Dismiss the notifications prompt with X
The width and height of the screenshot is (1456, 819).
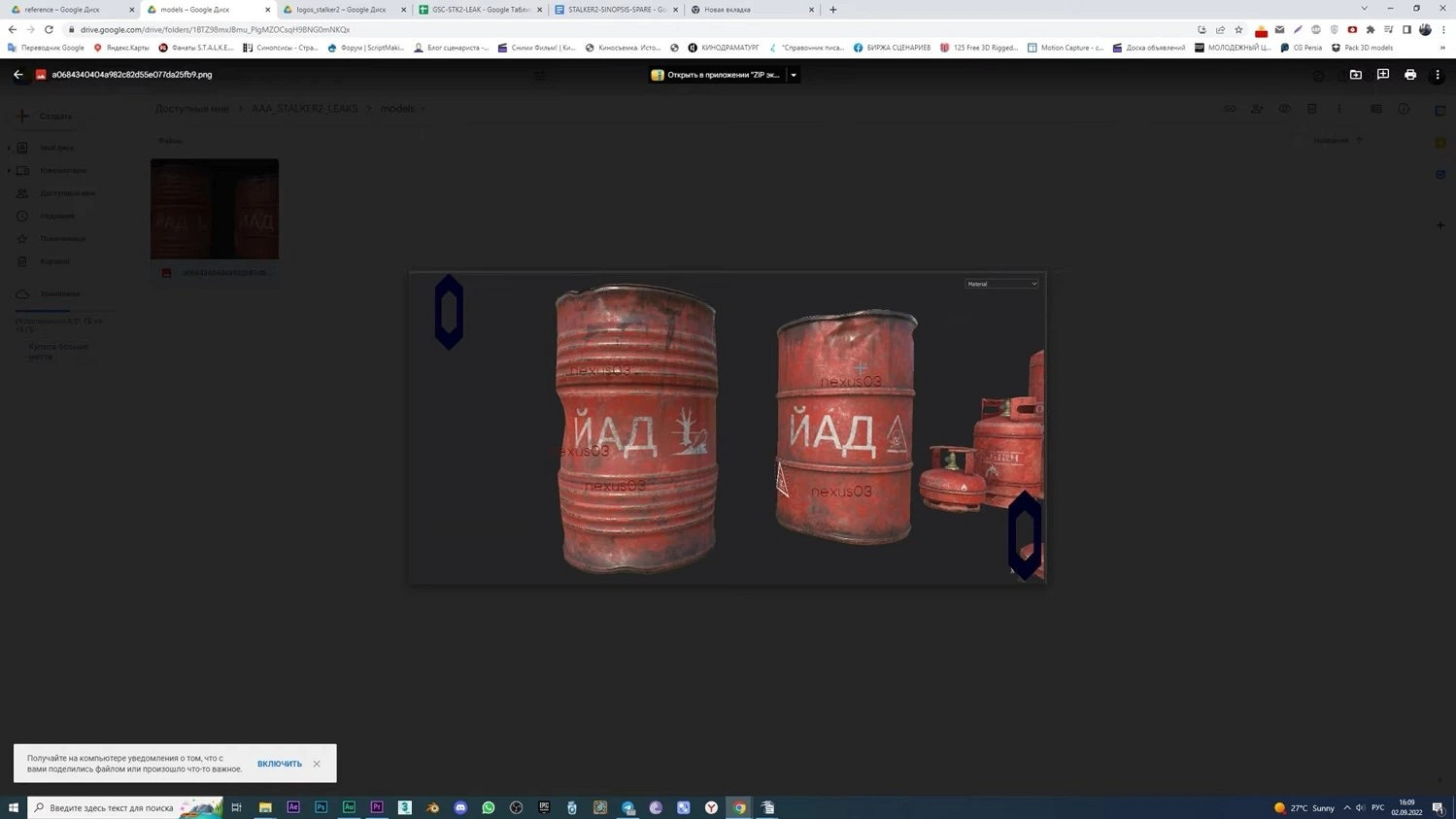[317, 764]
